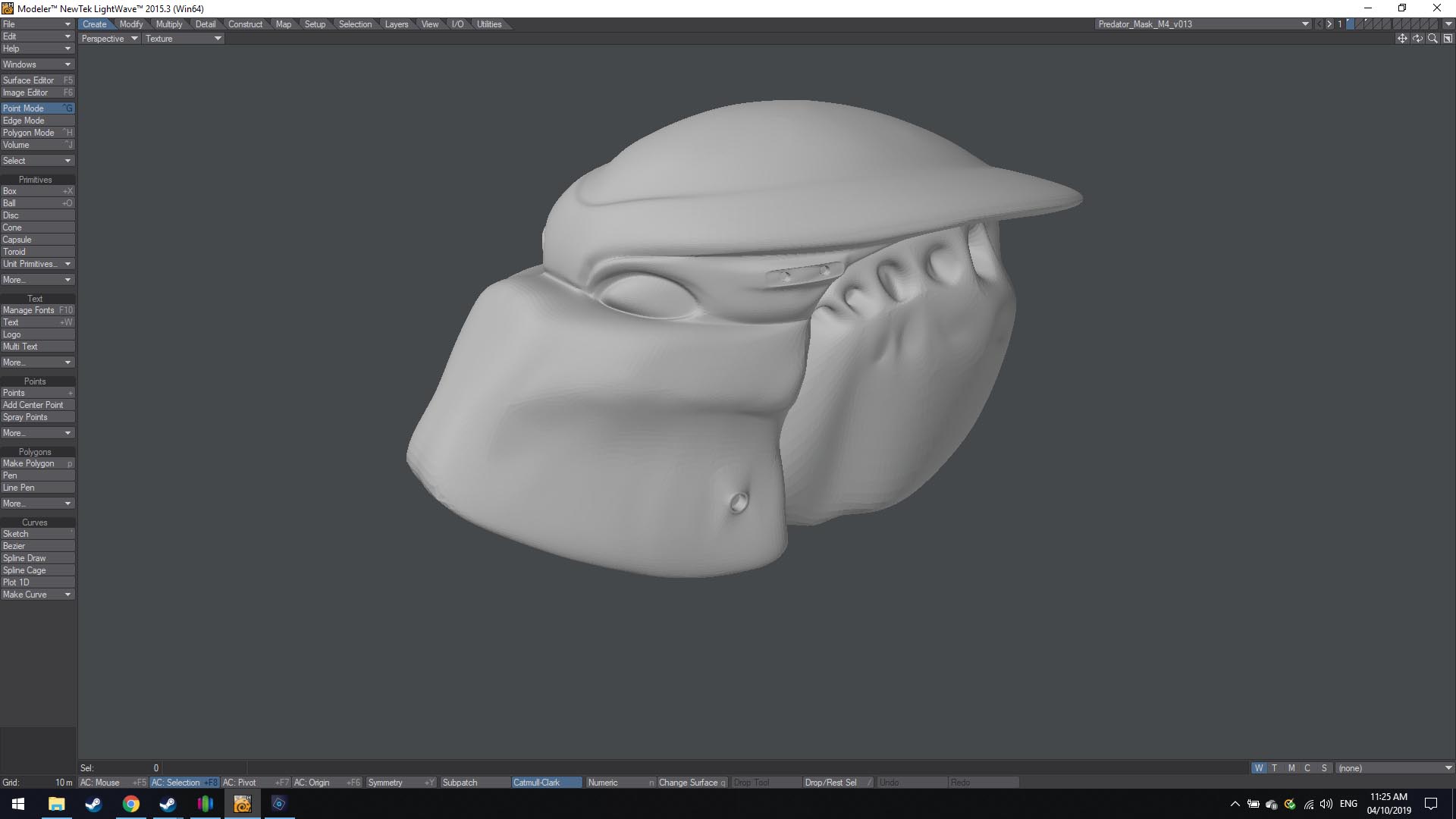Switch to the Layers tab
The width and height of the screenshot is (1456, 819).
tap(397, 24)
